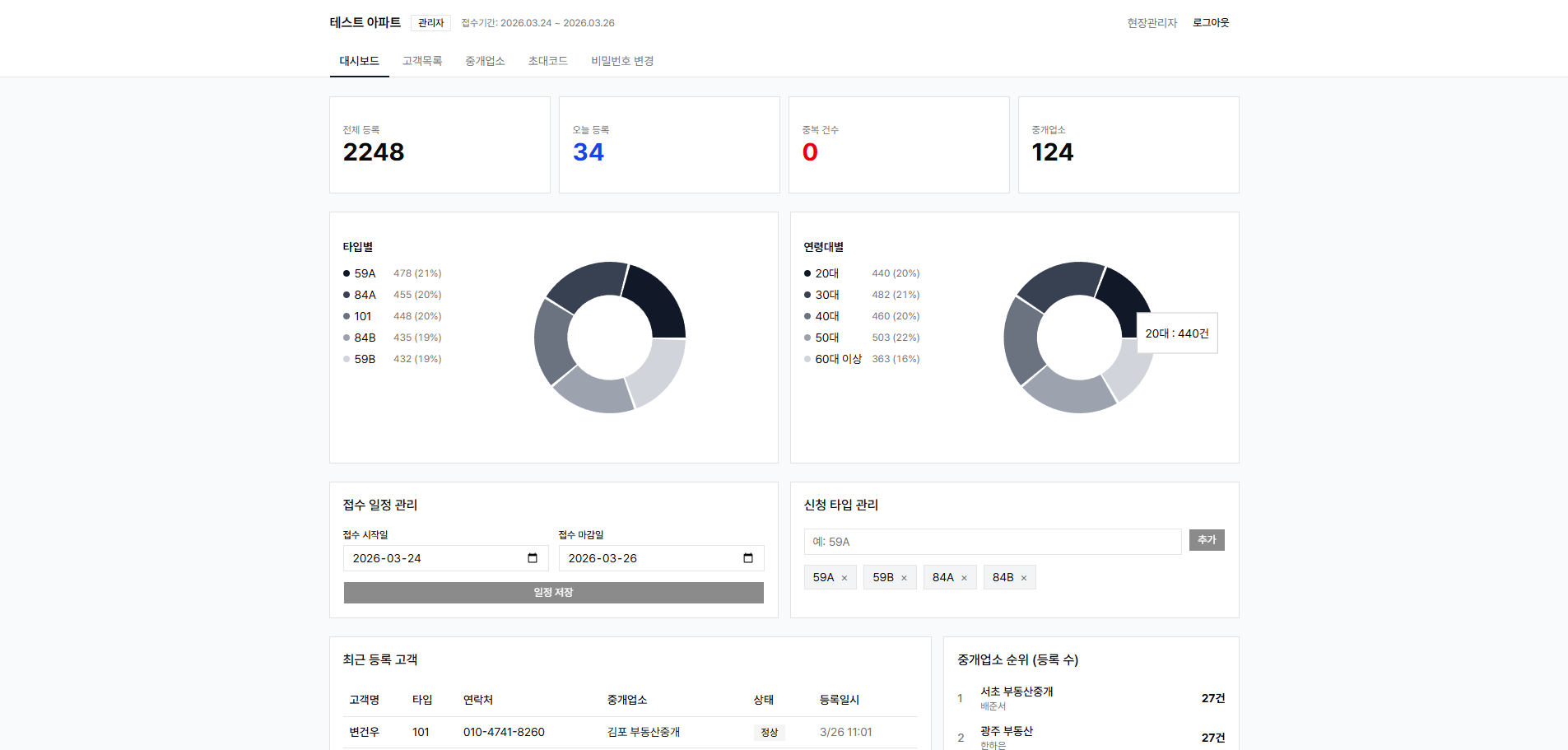The width and height of the screenshot is (1568, 750).
Task: Go to the 초대코드 tab
Action: pos(547,61)
